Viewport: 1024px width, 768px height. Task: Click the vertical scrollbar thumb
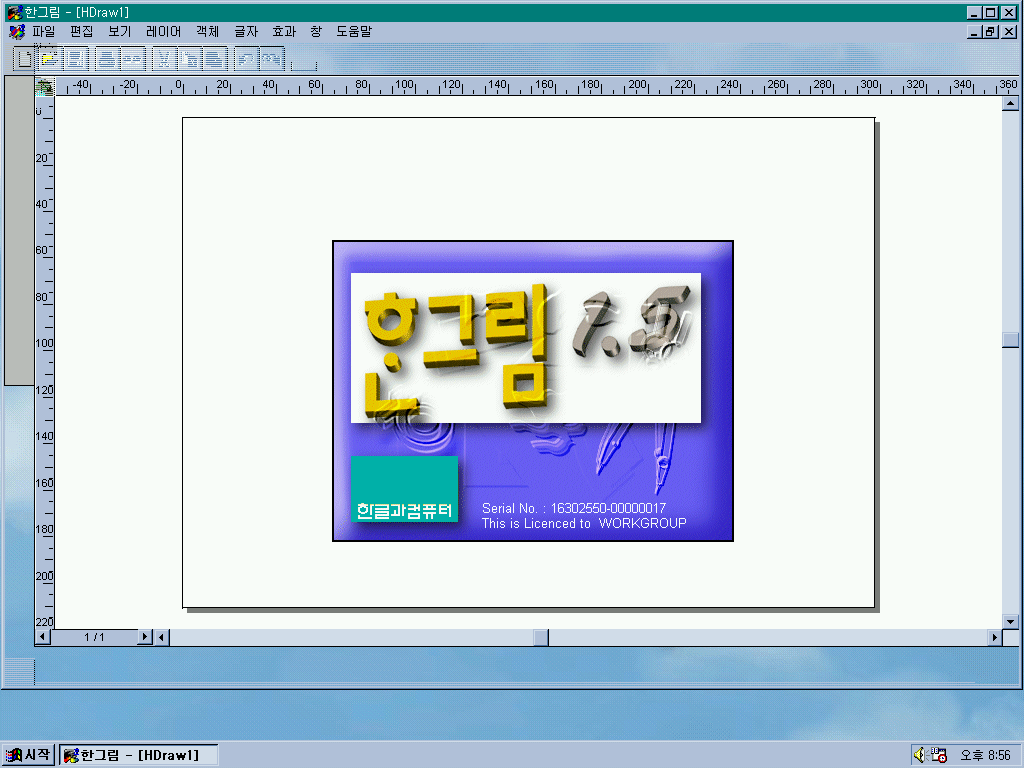1010,340
